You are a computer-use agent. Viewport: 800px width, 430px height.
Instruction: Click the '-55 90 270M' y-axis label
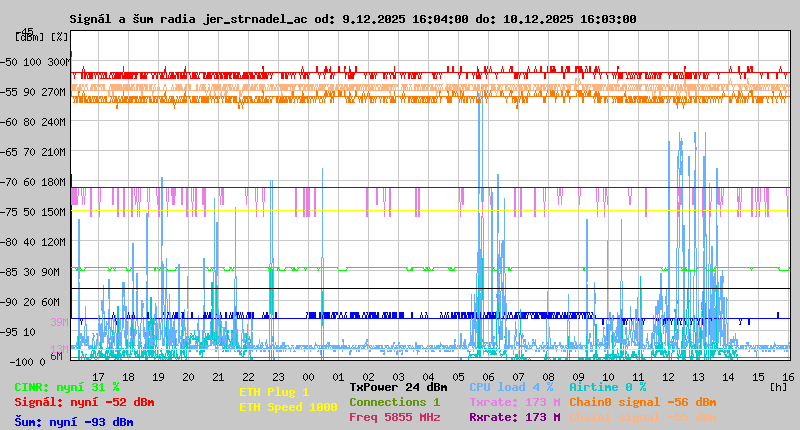[33, 92]
